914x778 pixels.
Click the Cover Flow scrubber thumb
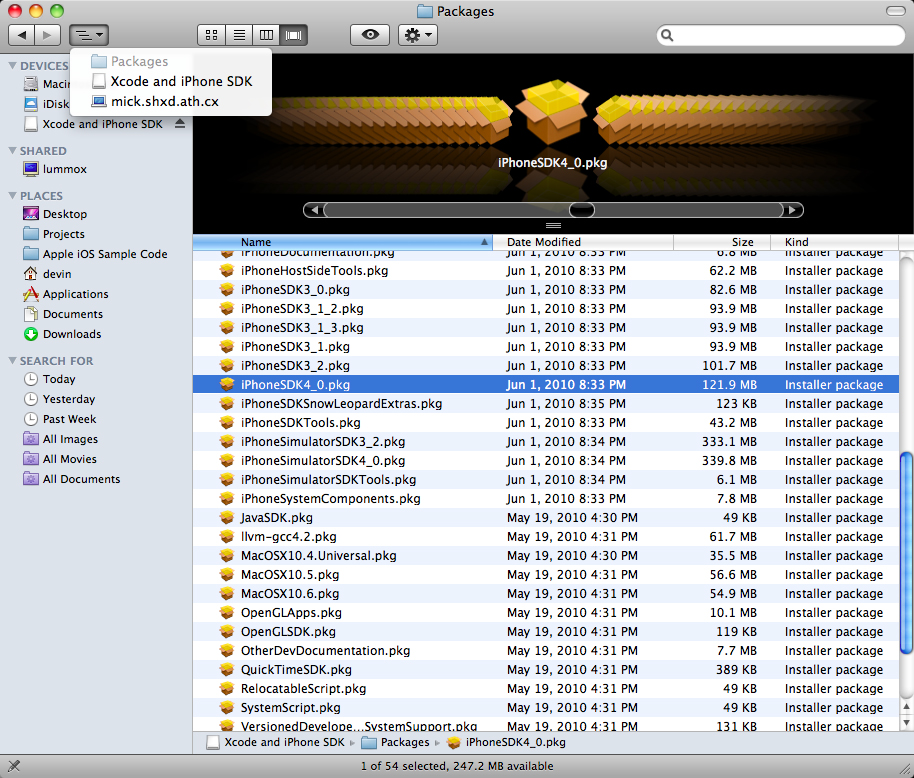click(x=581, y=210)
